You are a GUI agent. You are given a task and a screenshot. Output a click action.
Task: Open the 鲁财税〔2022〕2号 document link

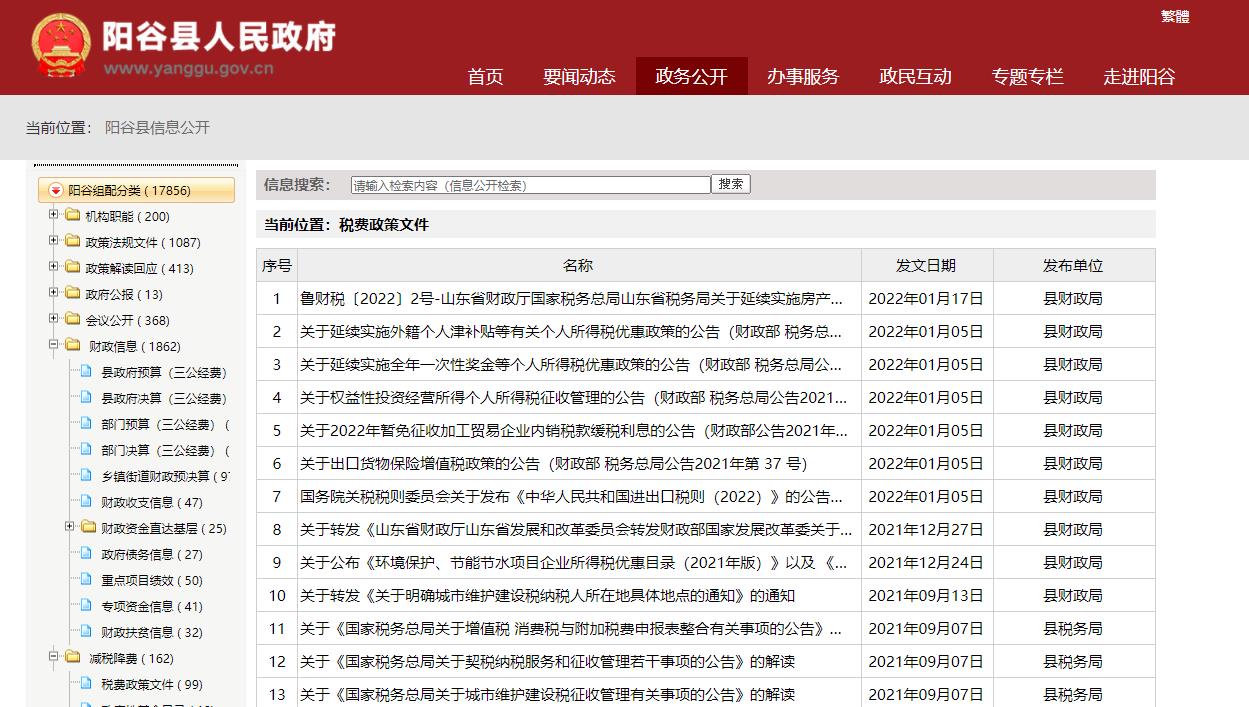point(572,298)
